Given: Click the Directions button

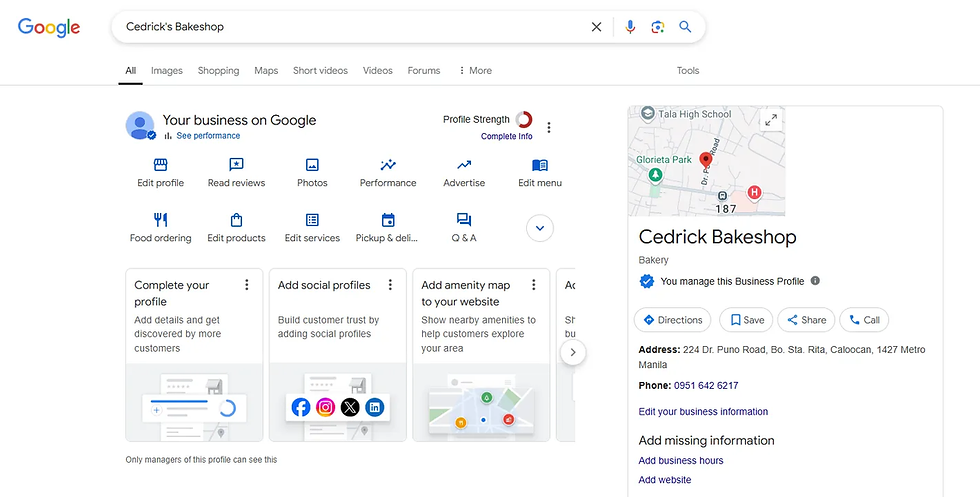Looking at the screenshot, I should (x=672, y=320).
